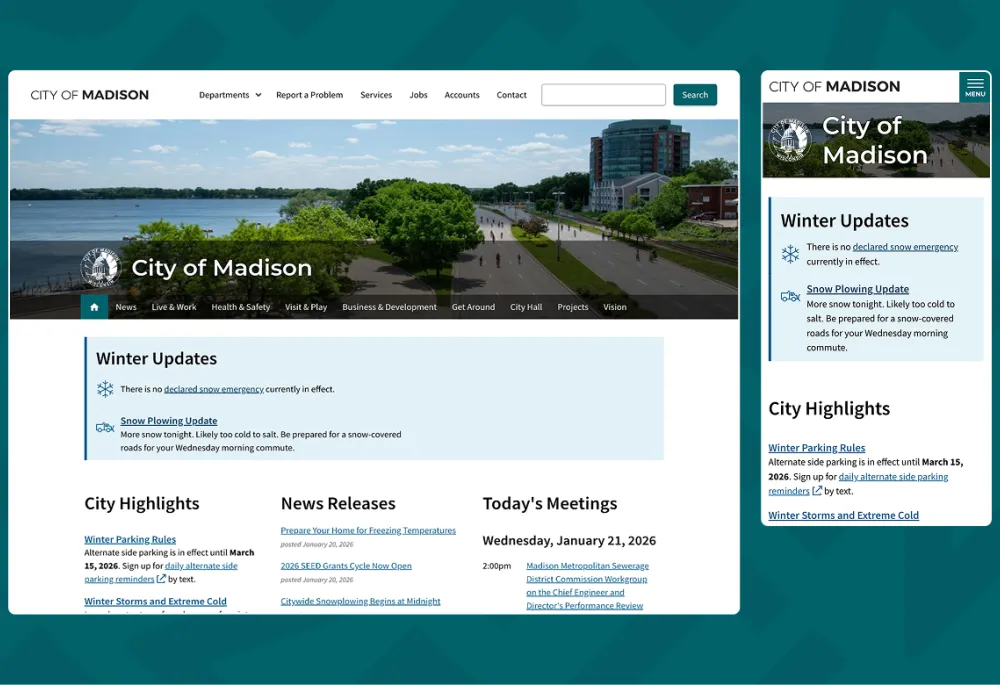This screenshot has height=685, width=1000.
Task: Open mobile declared snow emergency link
Action: (x=905, y=247)
